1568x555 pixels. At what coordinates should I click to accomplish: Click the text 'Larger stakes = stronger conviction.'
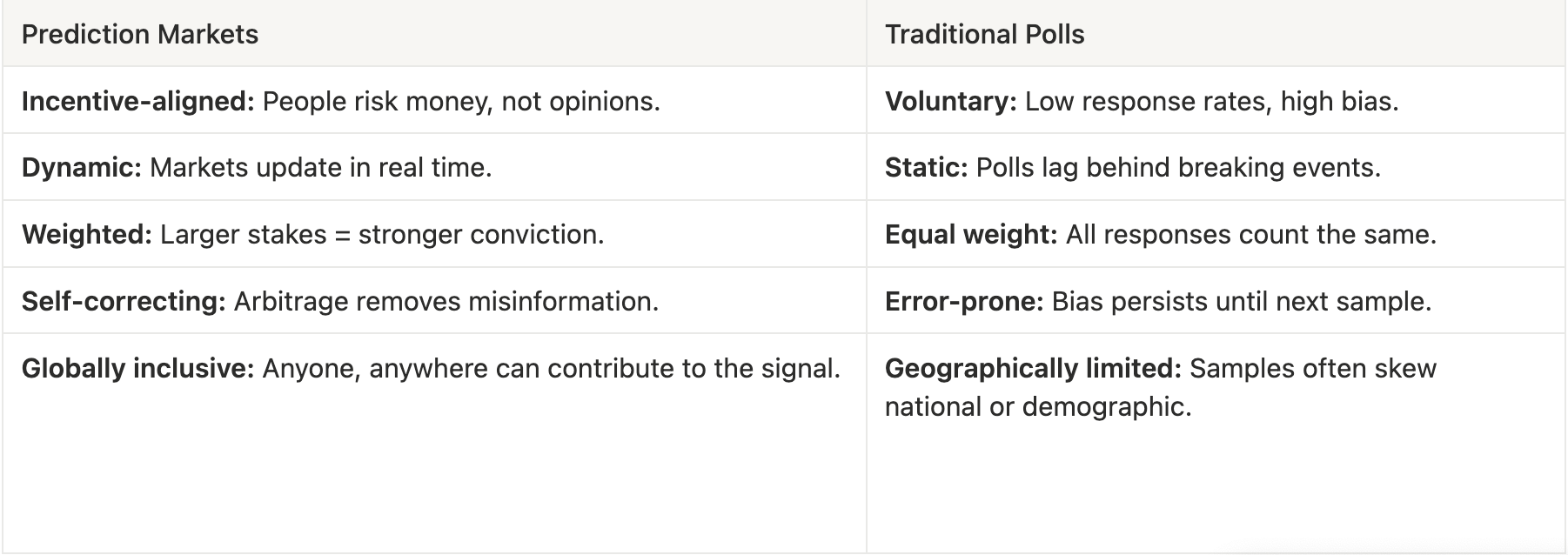pos(382,235)
